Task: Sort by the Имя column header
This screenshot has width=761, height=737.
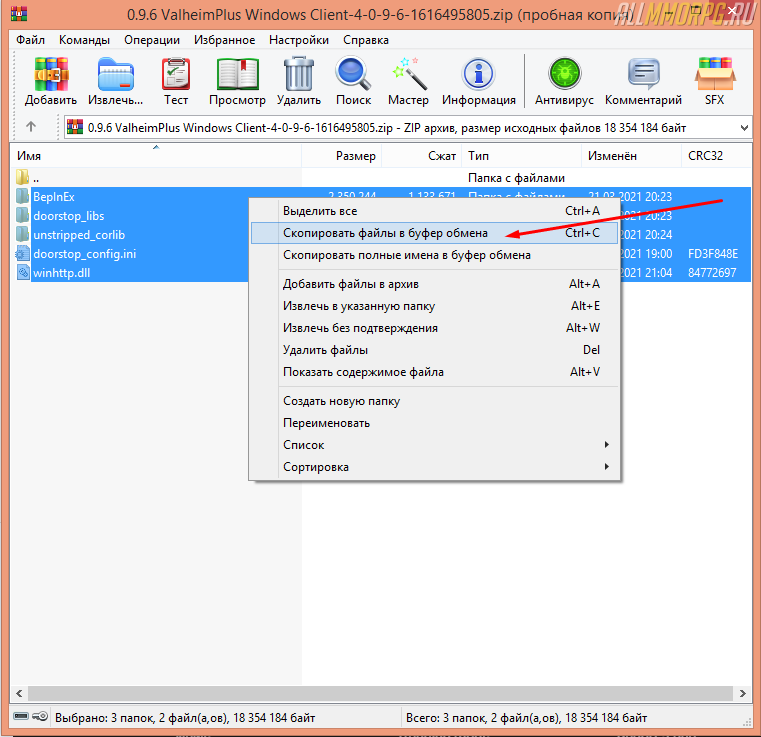Action: coord(156,156)
